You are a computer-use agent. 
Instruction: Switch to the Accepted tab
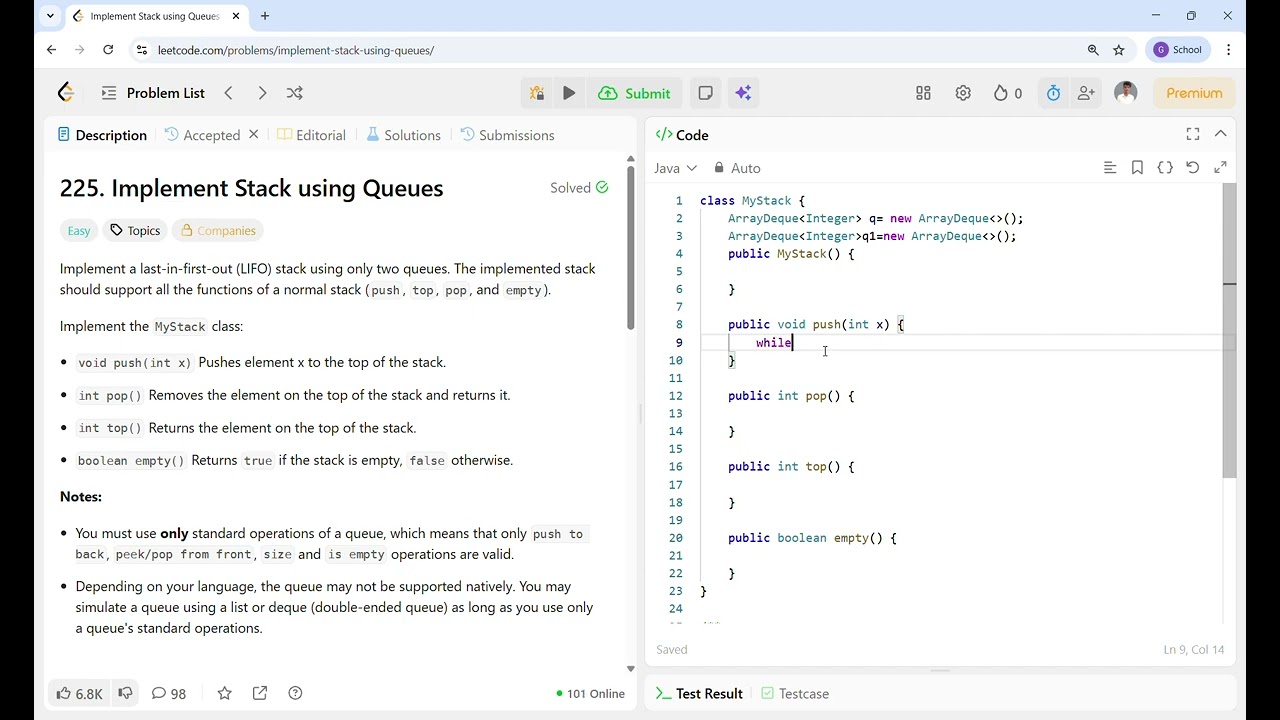point(202,135)
